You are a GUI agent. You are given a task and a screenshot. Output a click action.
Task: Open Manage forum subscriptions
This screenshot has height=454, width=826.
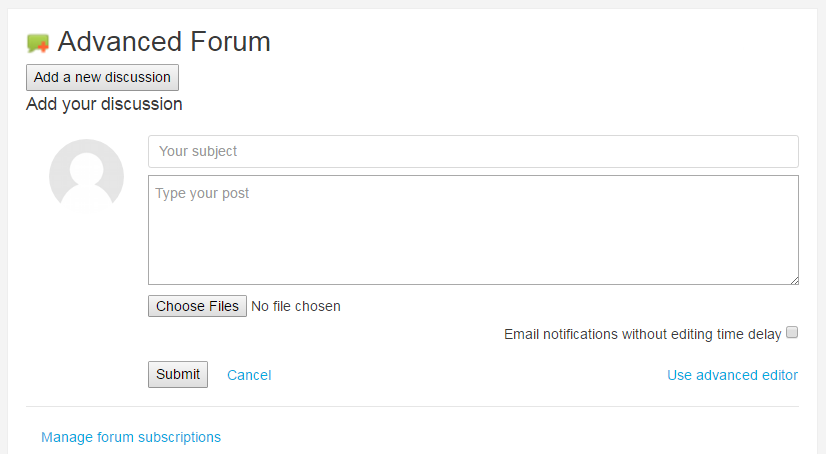(x=131, y=437)
